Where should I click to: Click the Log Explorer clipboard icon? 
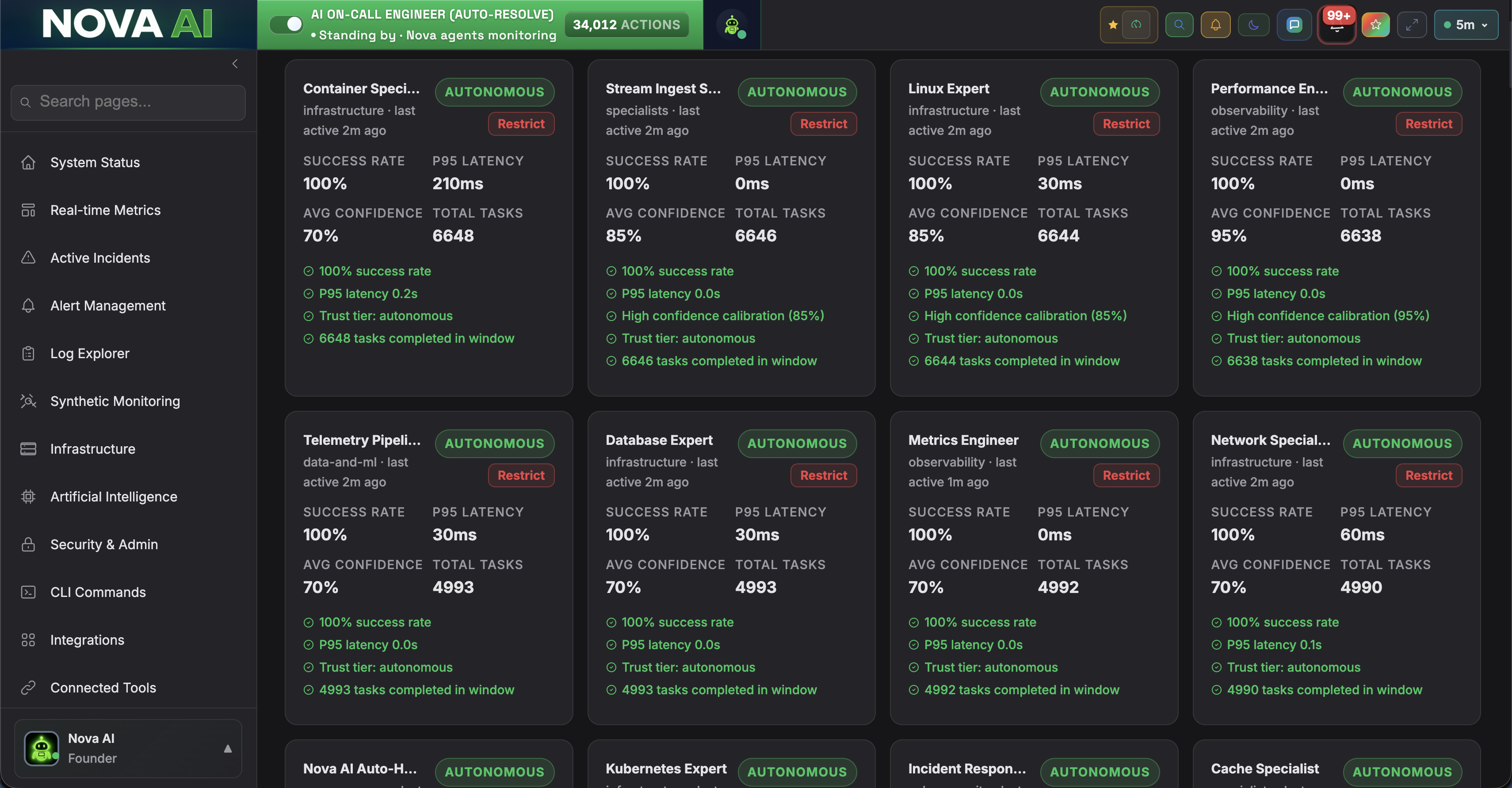pos(28,353)
